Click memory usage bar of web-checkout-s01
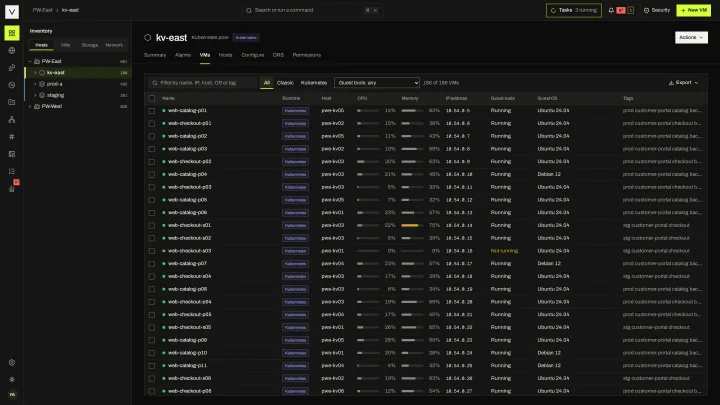The height and width of the screenshot is (405, 720). click(x=412, y=225)
